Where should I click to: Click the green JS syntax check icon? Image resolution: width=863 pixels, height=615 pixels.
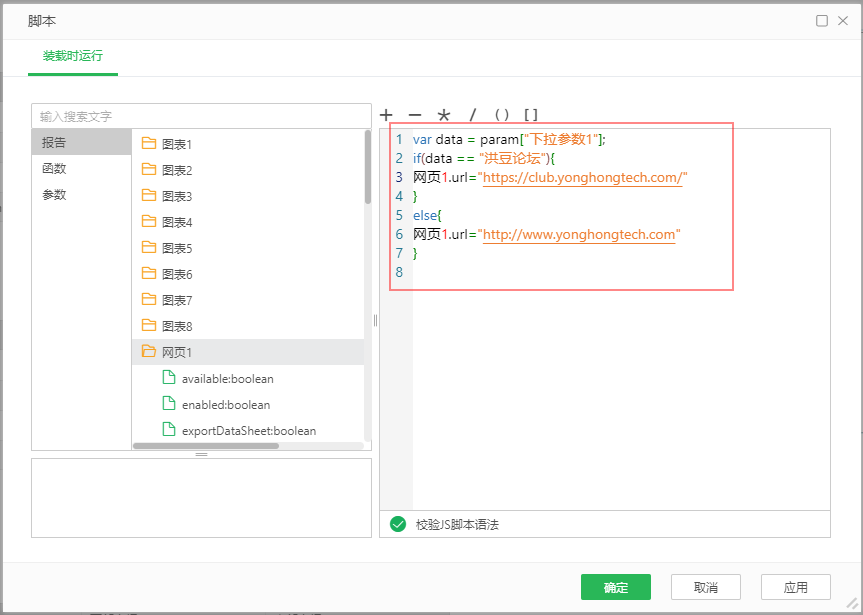click(x=398, y=524)
